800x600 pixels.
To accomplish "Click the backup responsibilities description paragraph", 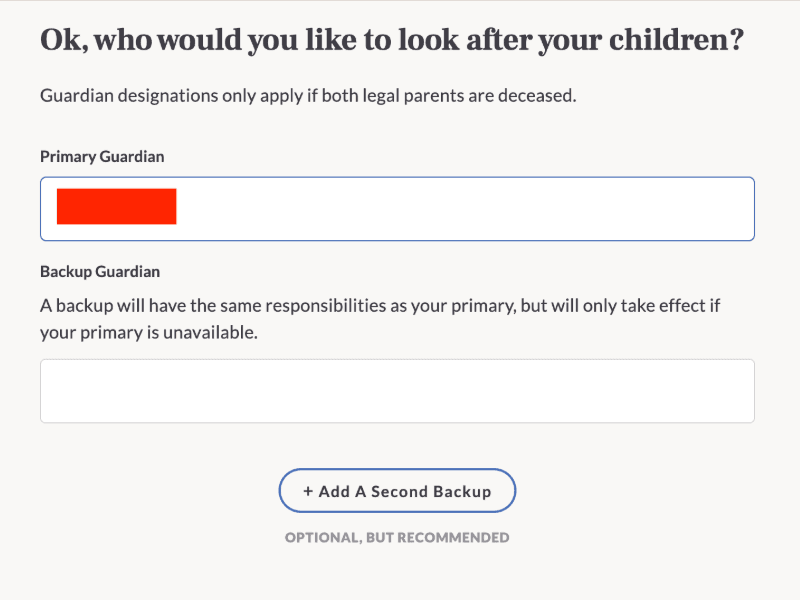I will click(x=380, y=319).
